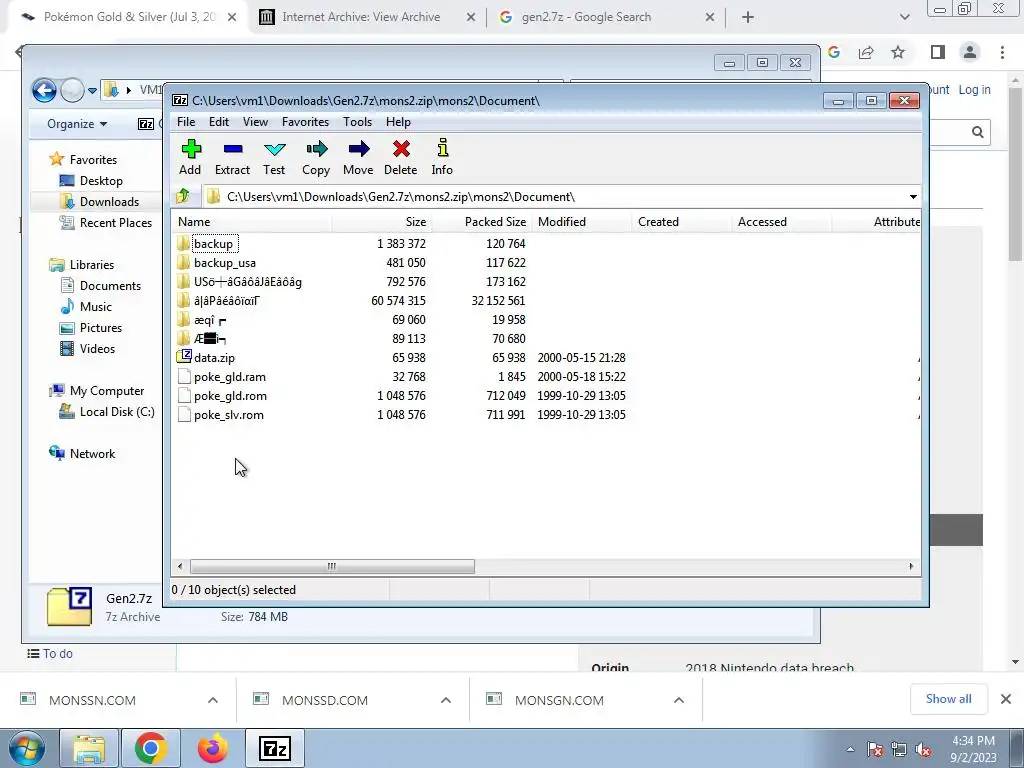Open the Help menu in 7-Zip
This screenshot has height=768, width=1024.
click(x=398, y=122)
